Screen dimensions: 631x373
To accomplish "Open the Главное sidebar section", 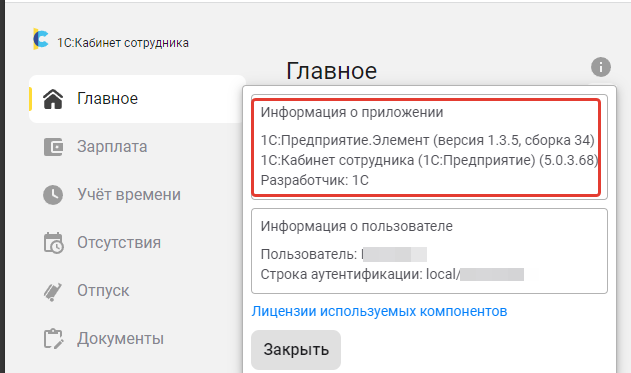I will (x=137, y=99).
